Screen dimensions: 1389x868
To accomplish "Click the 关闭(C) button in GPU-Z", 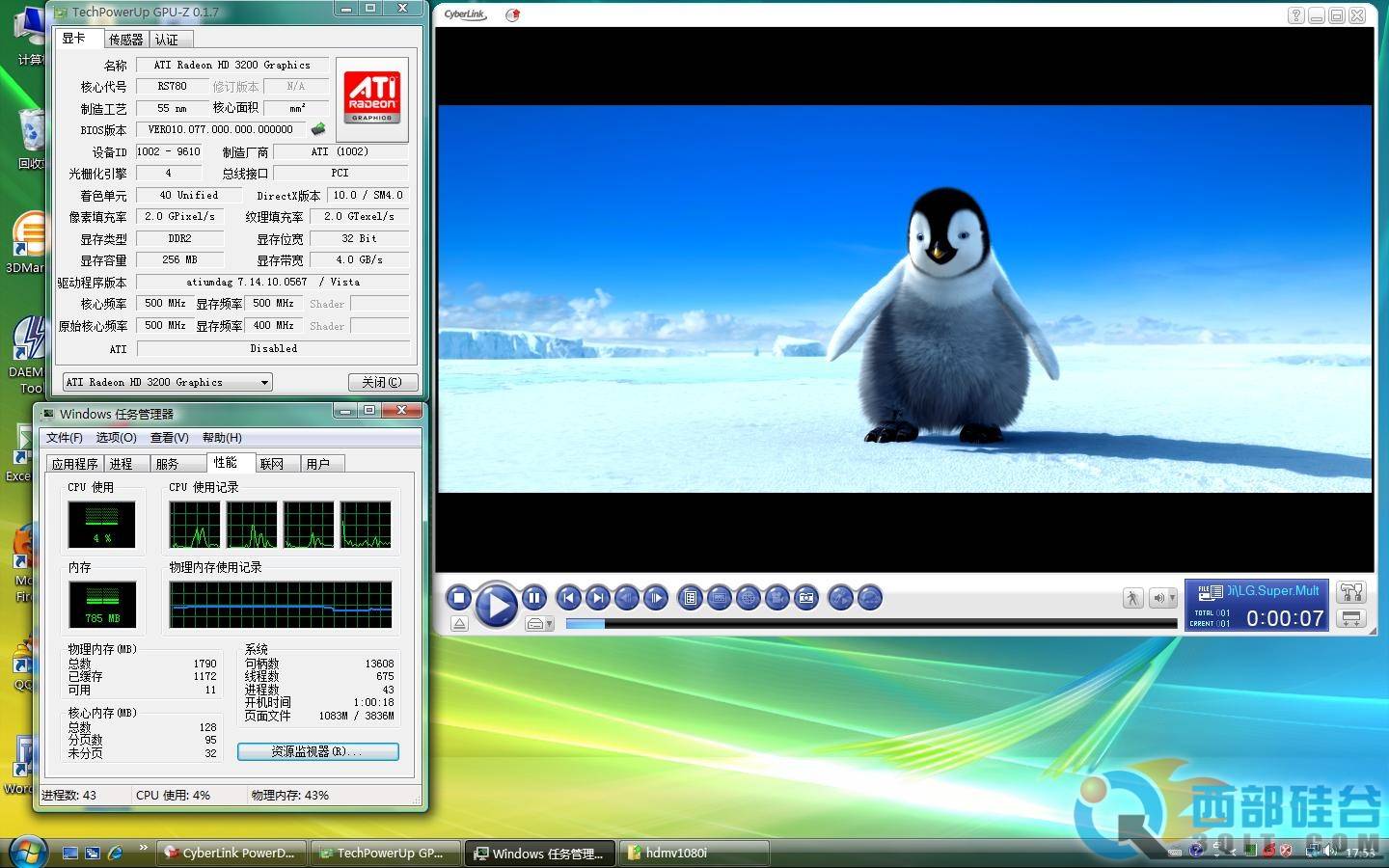I will [382, 382].
